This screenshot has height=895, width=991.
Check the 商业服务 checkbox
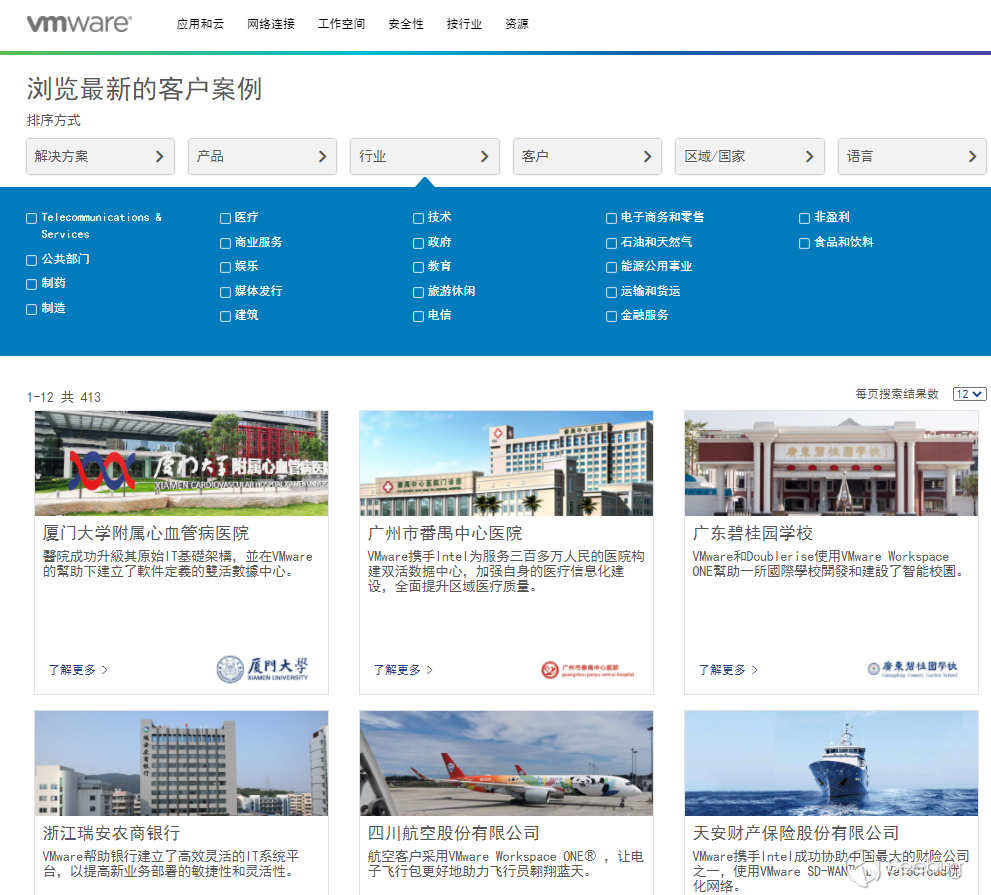click(225, 243)
